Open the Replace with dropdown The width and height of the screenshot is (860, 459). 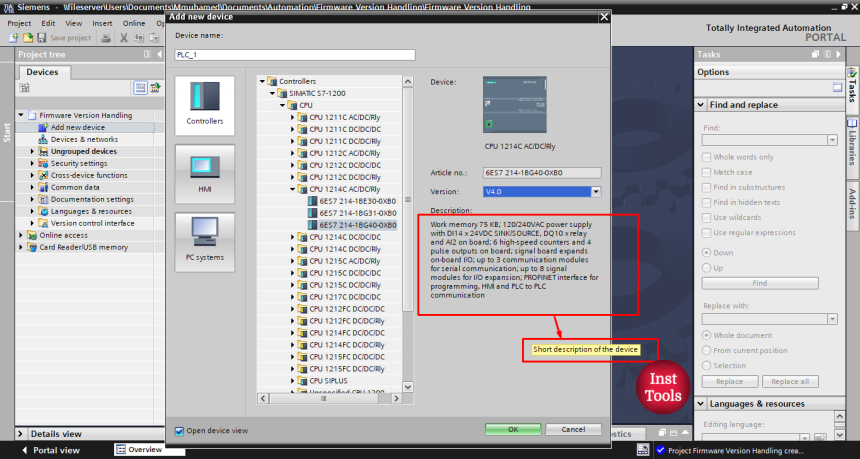pos(833,319)
